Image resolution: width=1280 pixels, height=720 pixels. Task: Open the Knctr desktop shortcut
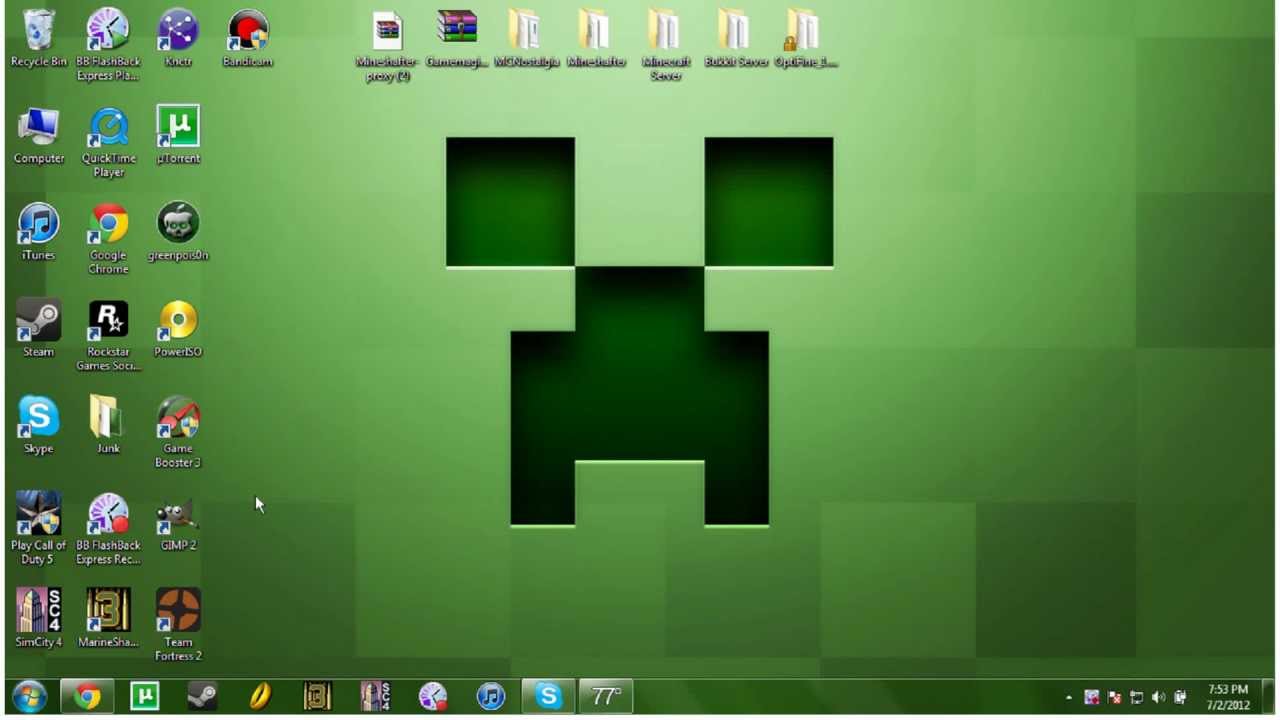[x=178, y=38]
